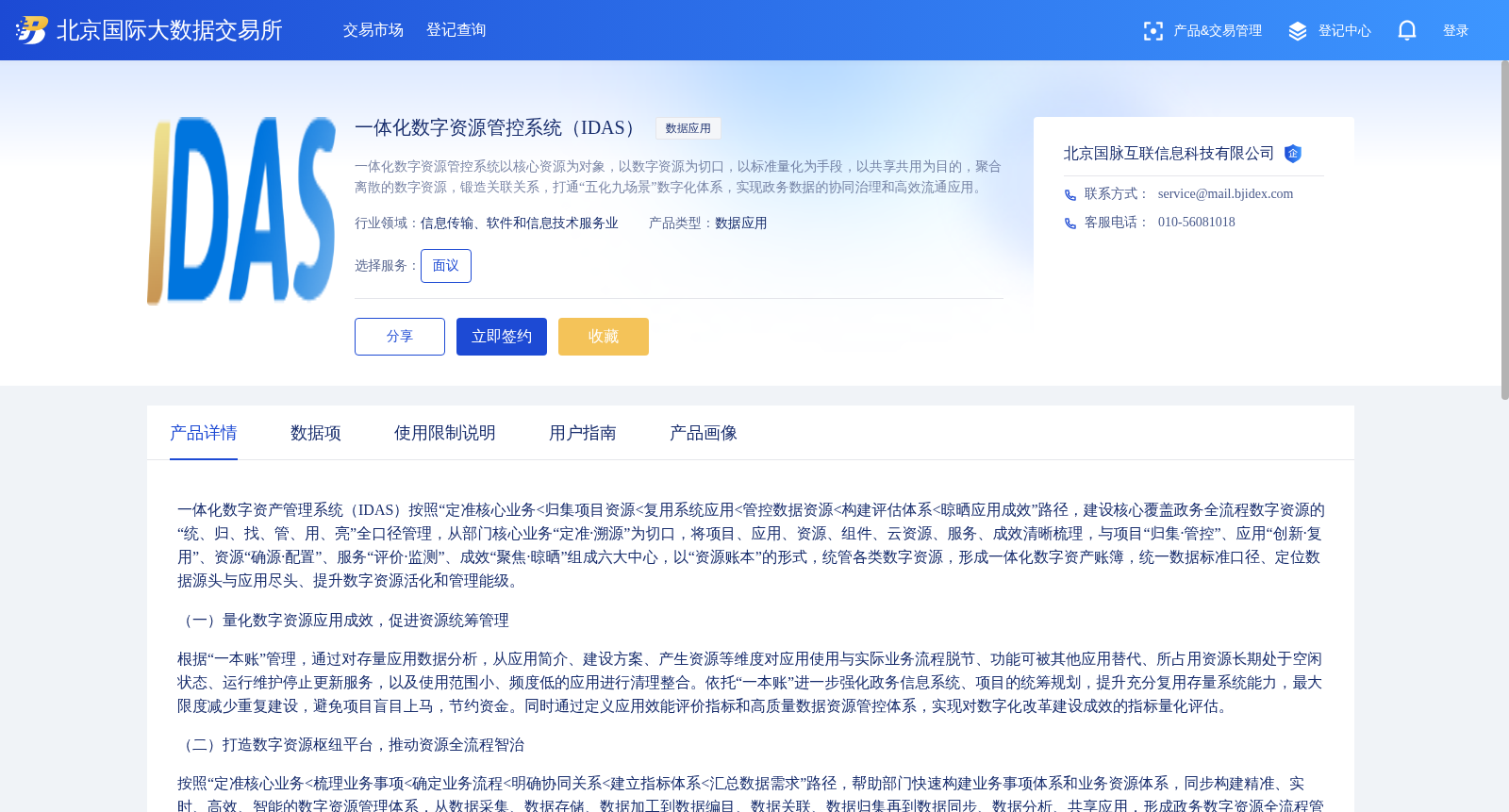Click the 收藏 button
Screen dimensions: 1509x812
point(604,337)
